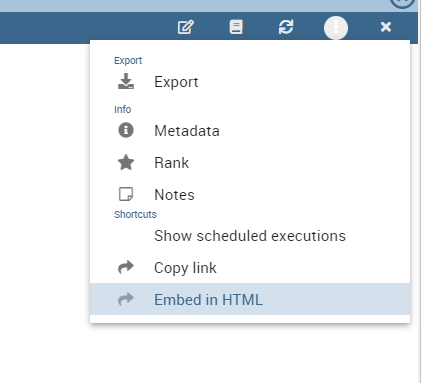
Task: Click the download icon beside Export
Action: [x=126, y=82]
